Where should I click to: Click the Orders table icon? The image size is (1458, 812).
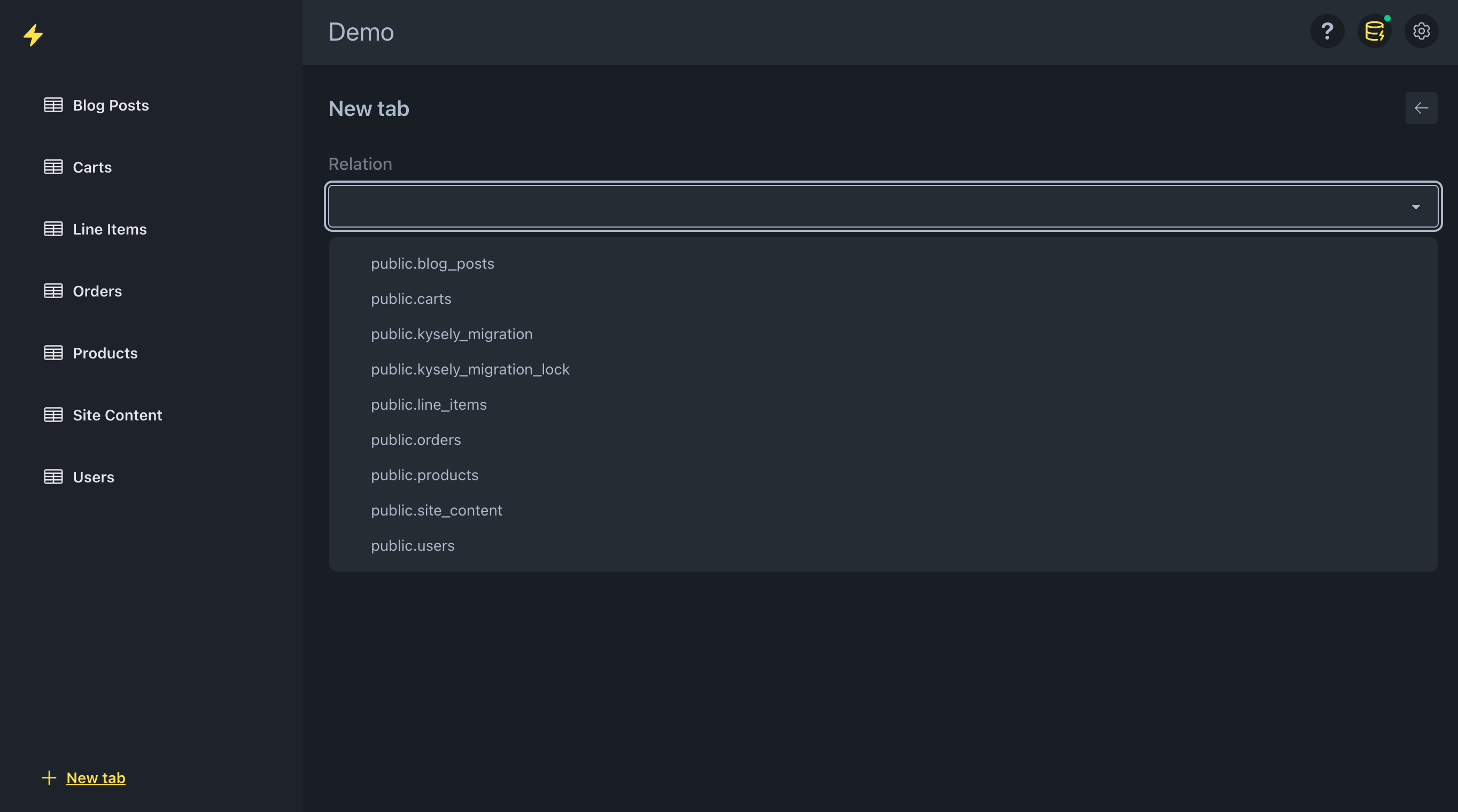53,291
